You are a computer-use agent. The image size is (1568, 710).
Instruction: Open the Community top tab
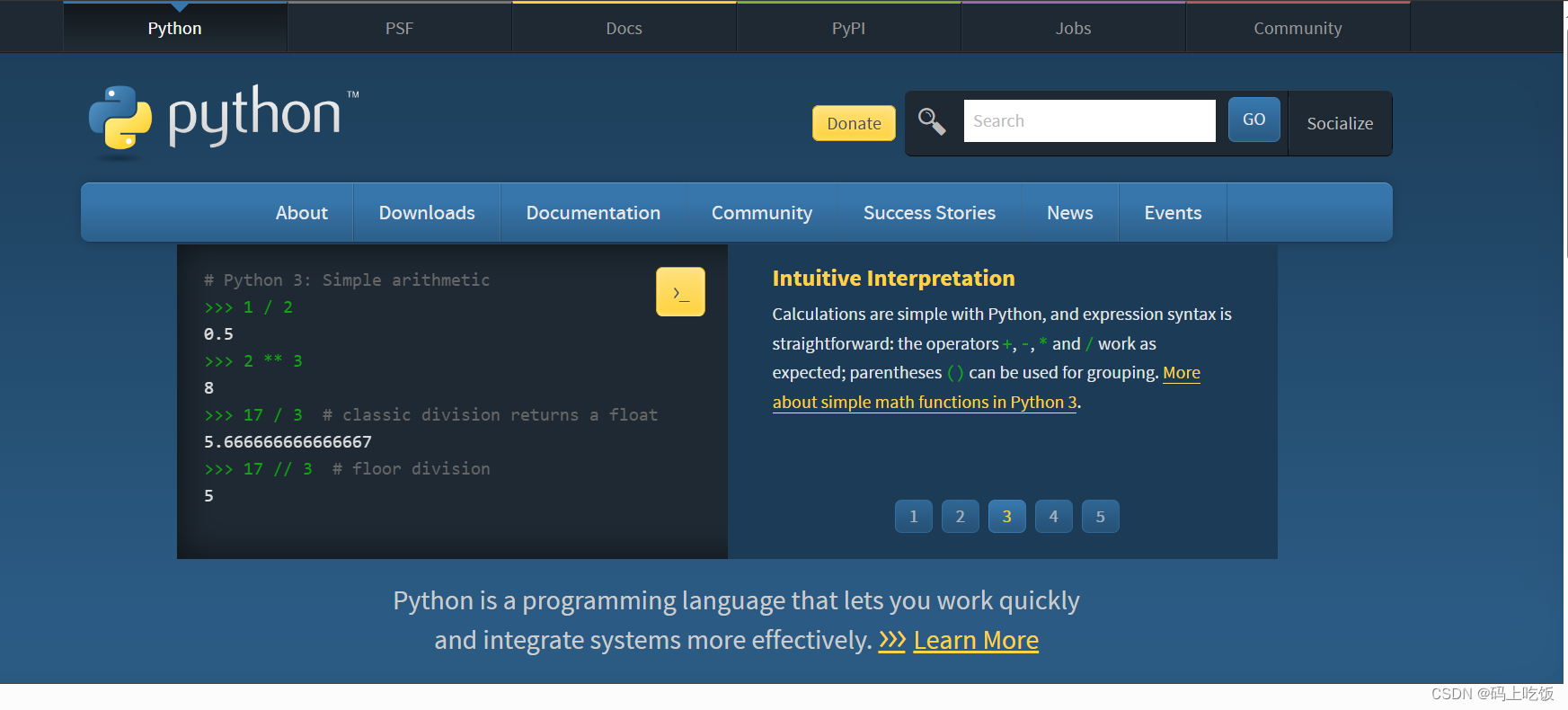tap(1298, 28)
